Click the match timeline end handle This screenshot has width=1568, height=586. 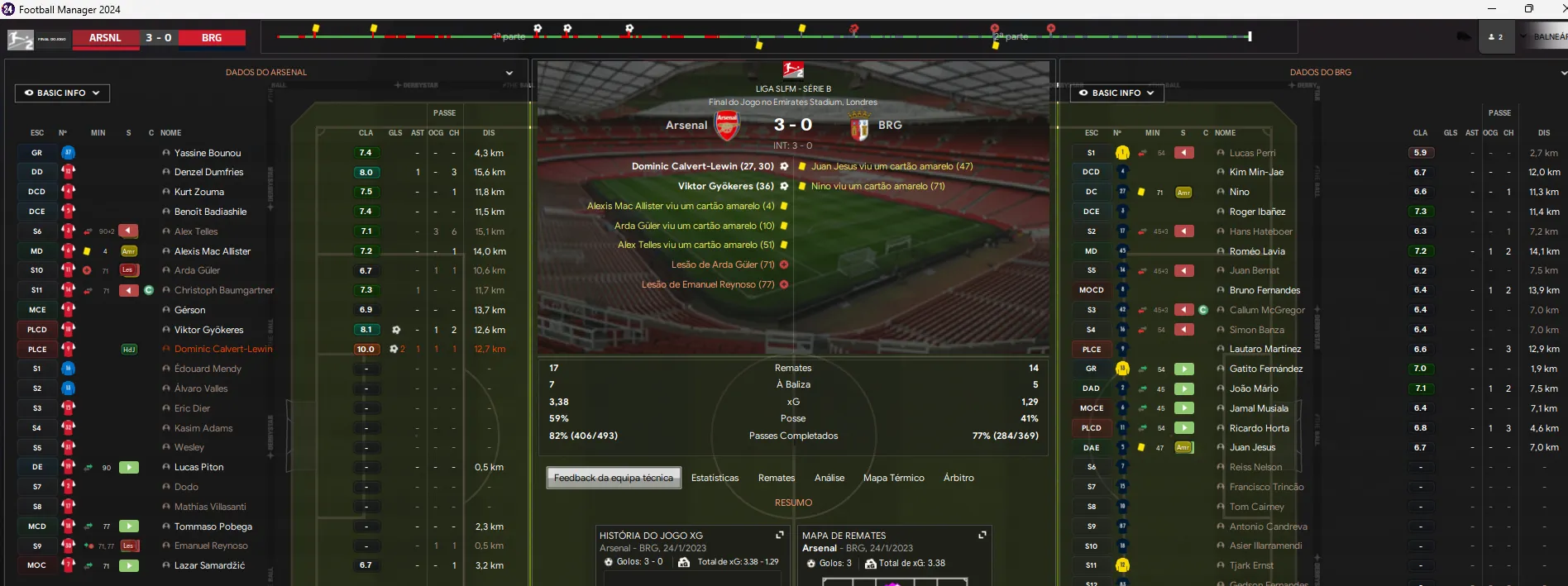(1250, 36)
